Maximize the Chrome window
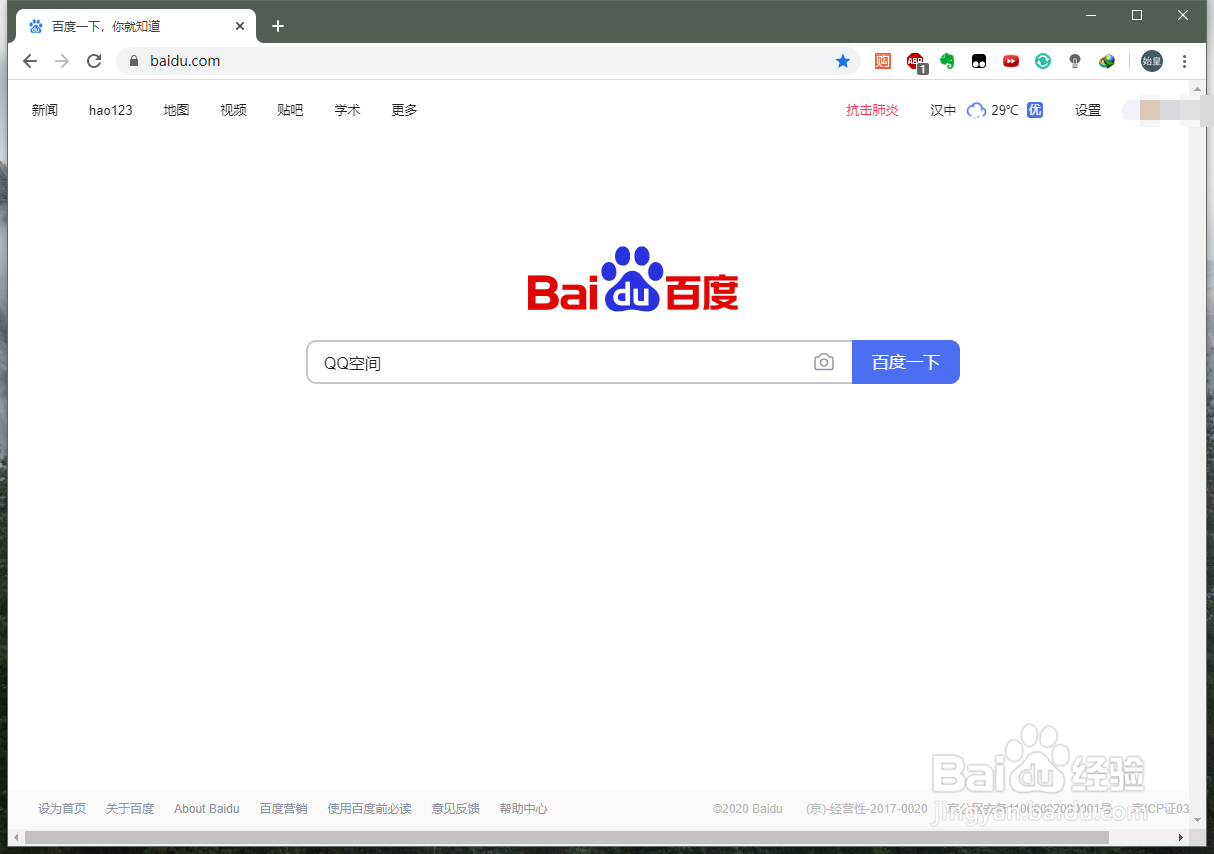Image resolution: width=1214 pixels, height=854 pixels. [x=1137, y=15]
